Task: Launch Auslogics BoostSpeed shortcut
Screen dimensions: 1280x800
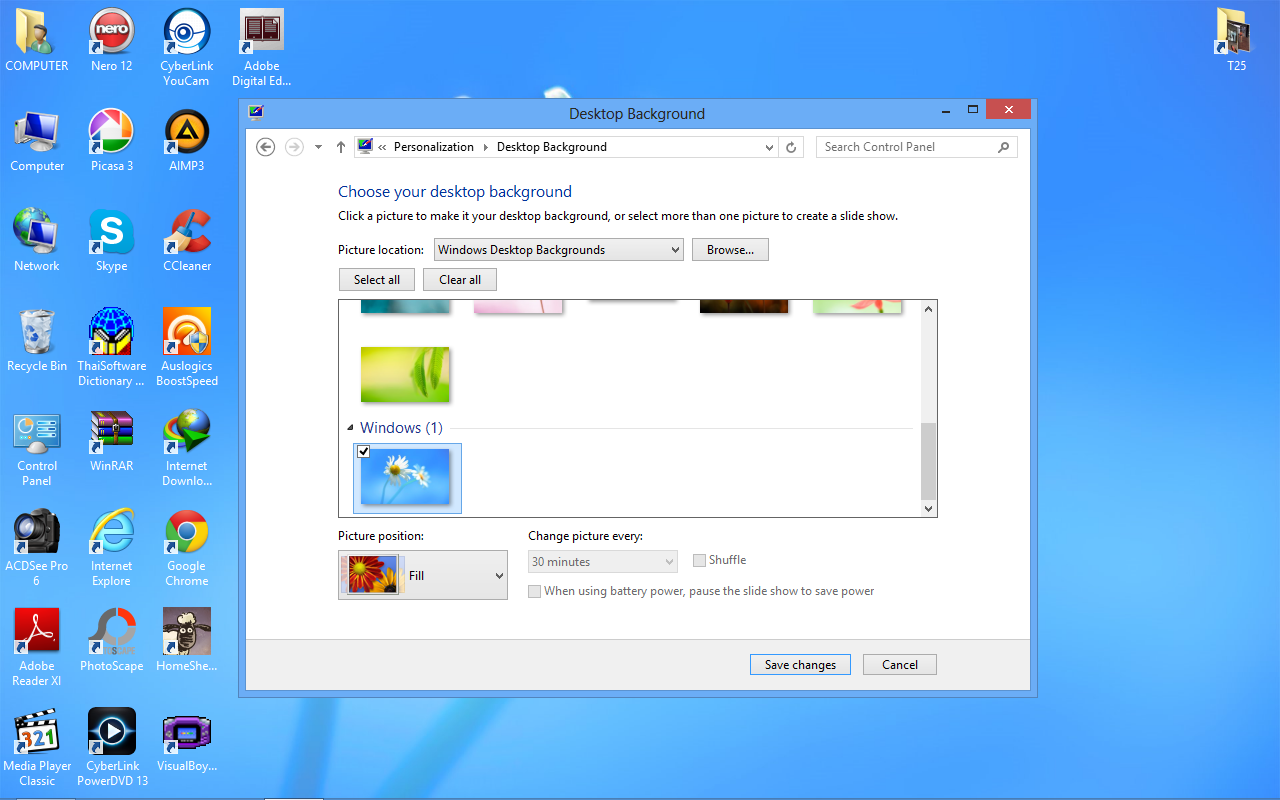Action: pos(186,348)
